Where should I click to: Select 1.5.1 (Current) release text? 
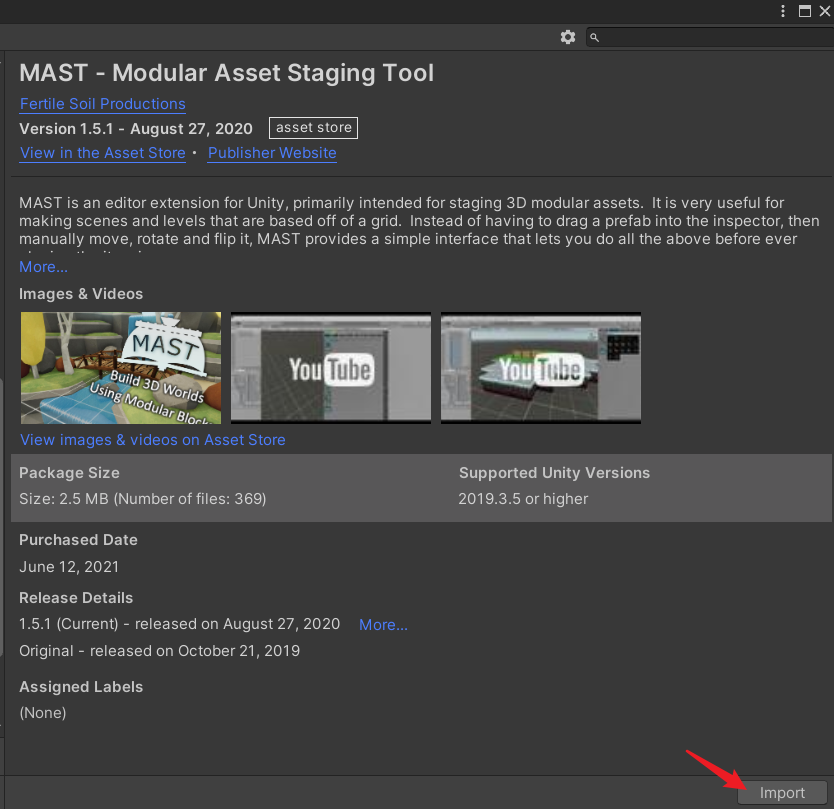point(179,624)
